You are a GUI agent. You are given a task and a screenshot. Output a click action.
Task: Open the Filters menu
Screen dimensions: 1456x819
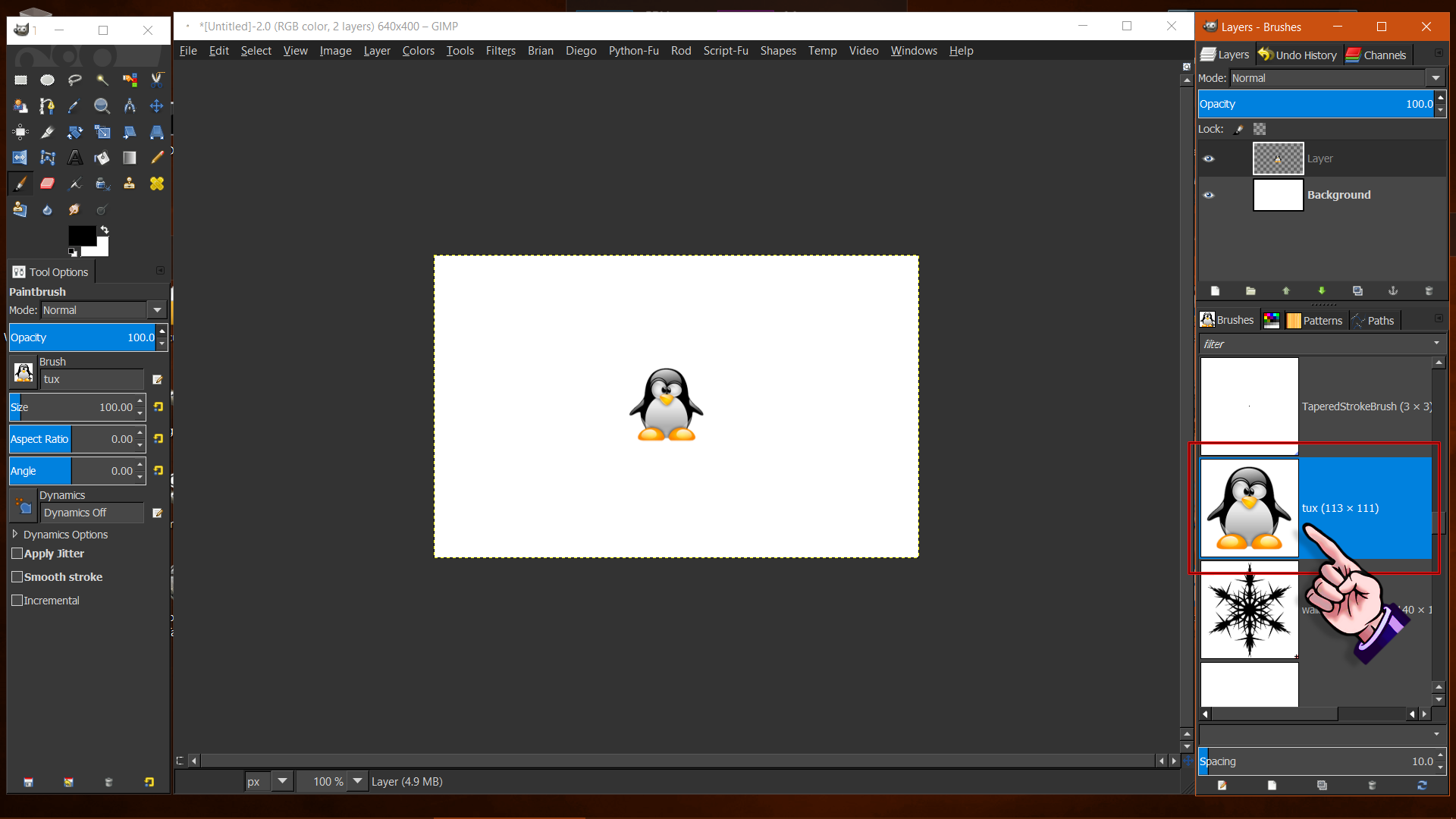[500, 51]
